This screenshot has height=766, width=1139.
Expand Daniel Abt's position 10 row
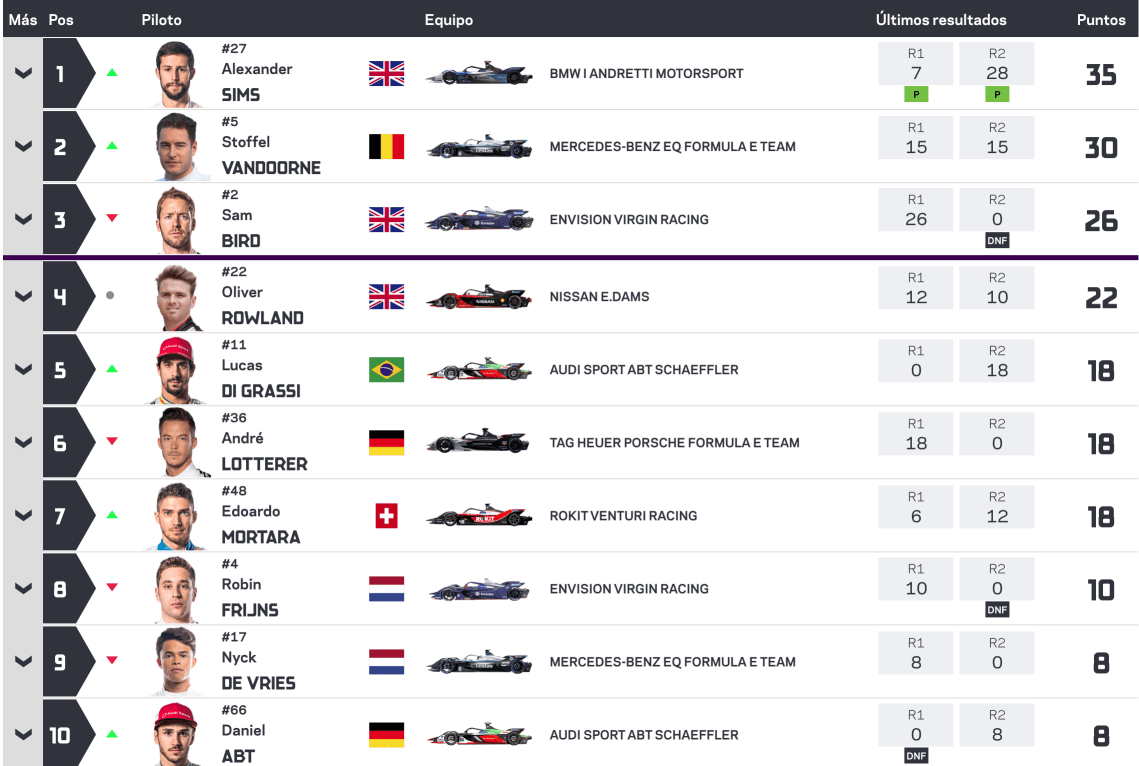click(x=23, y=735)
